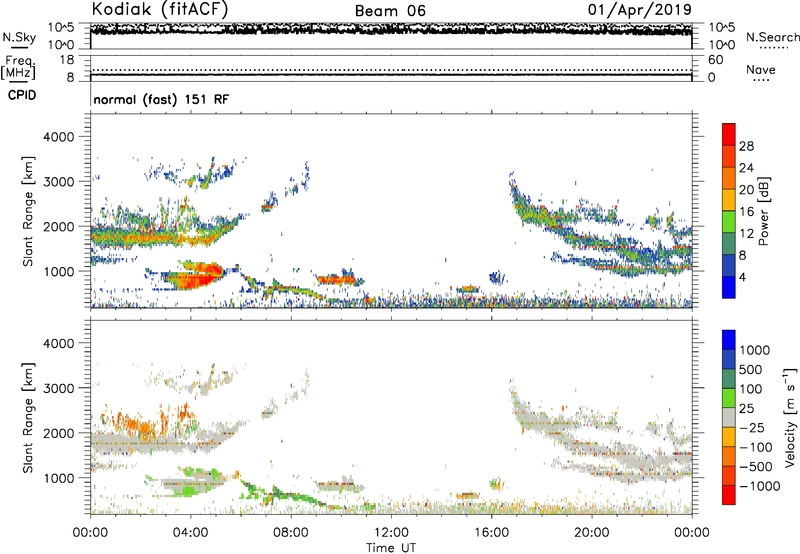Click the "Time UT" axis label

tap(391, 548)
